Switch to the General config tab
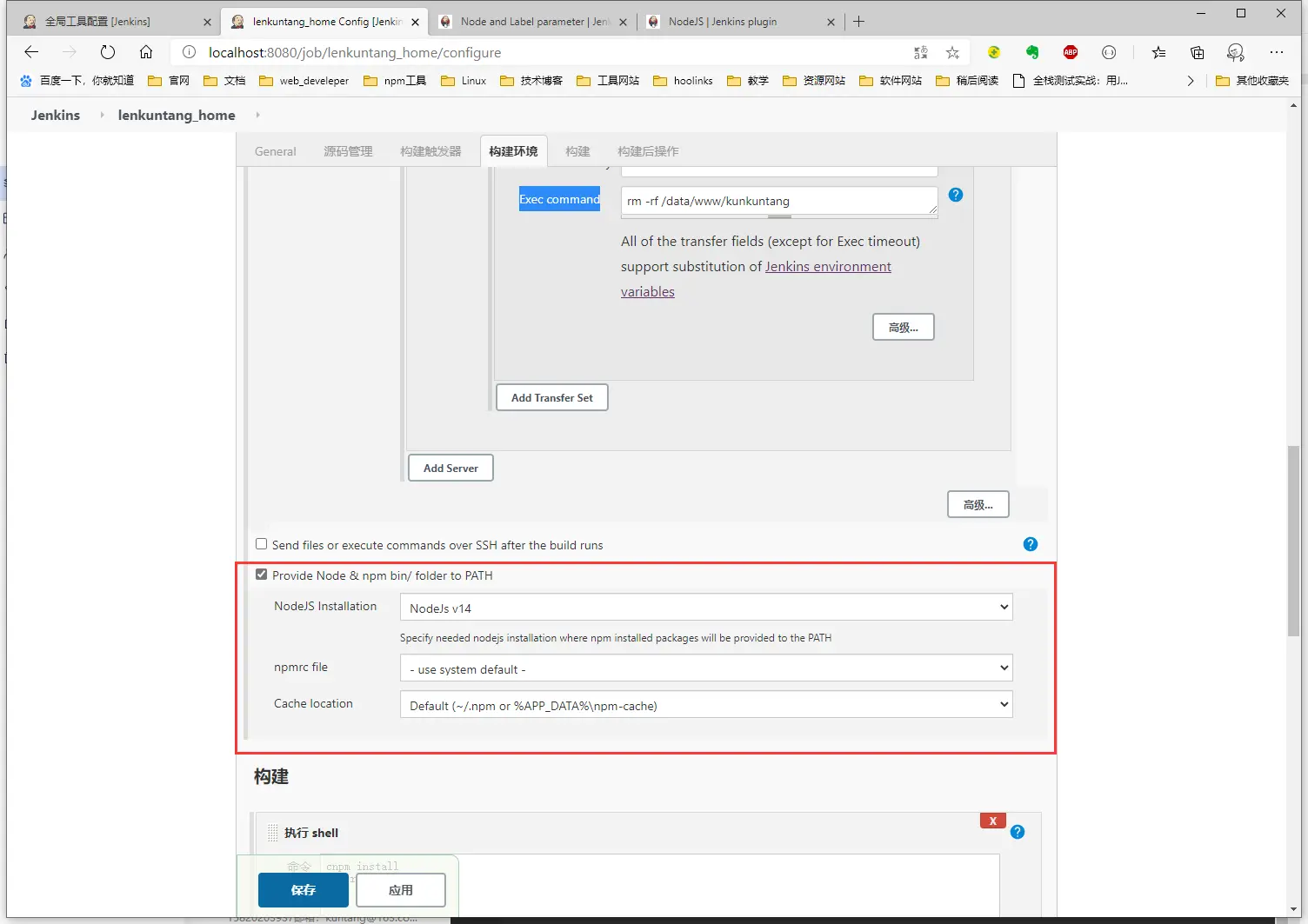The width and height of the screenshot is (1308, 924). [275, 151]
